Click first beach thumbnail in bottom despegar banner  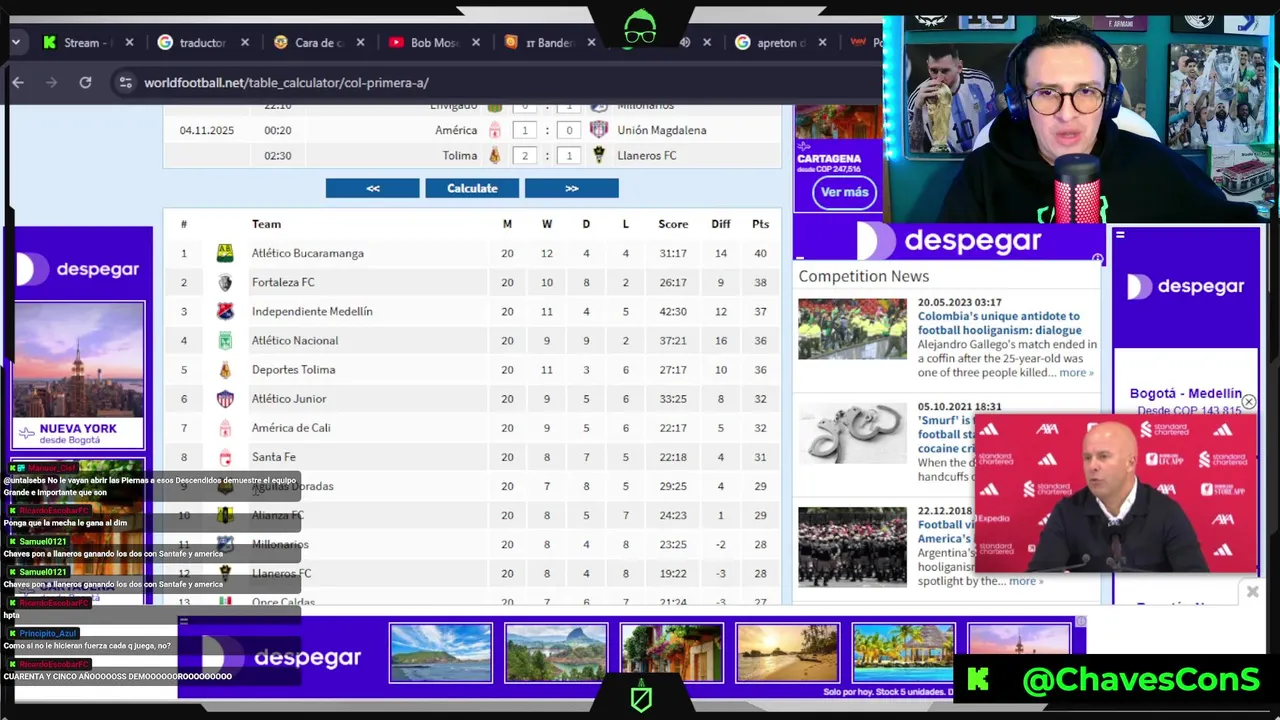441,652
